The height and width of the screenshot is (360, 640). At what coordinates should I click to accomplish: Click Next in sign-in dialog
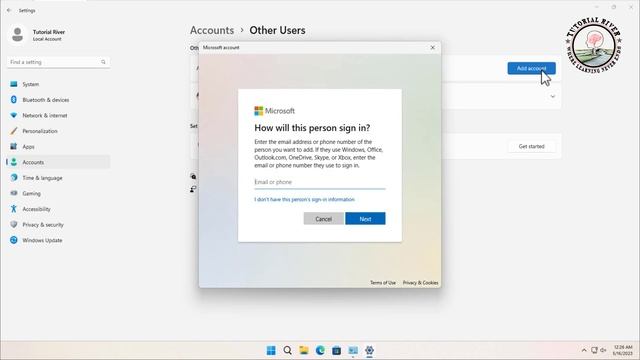365,219
